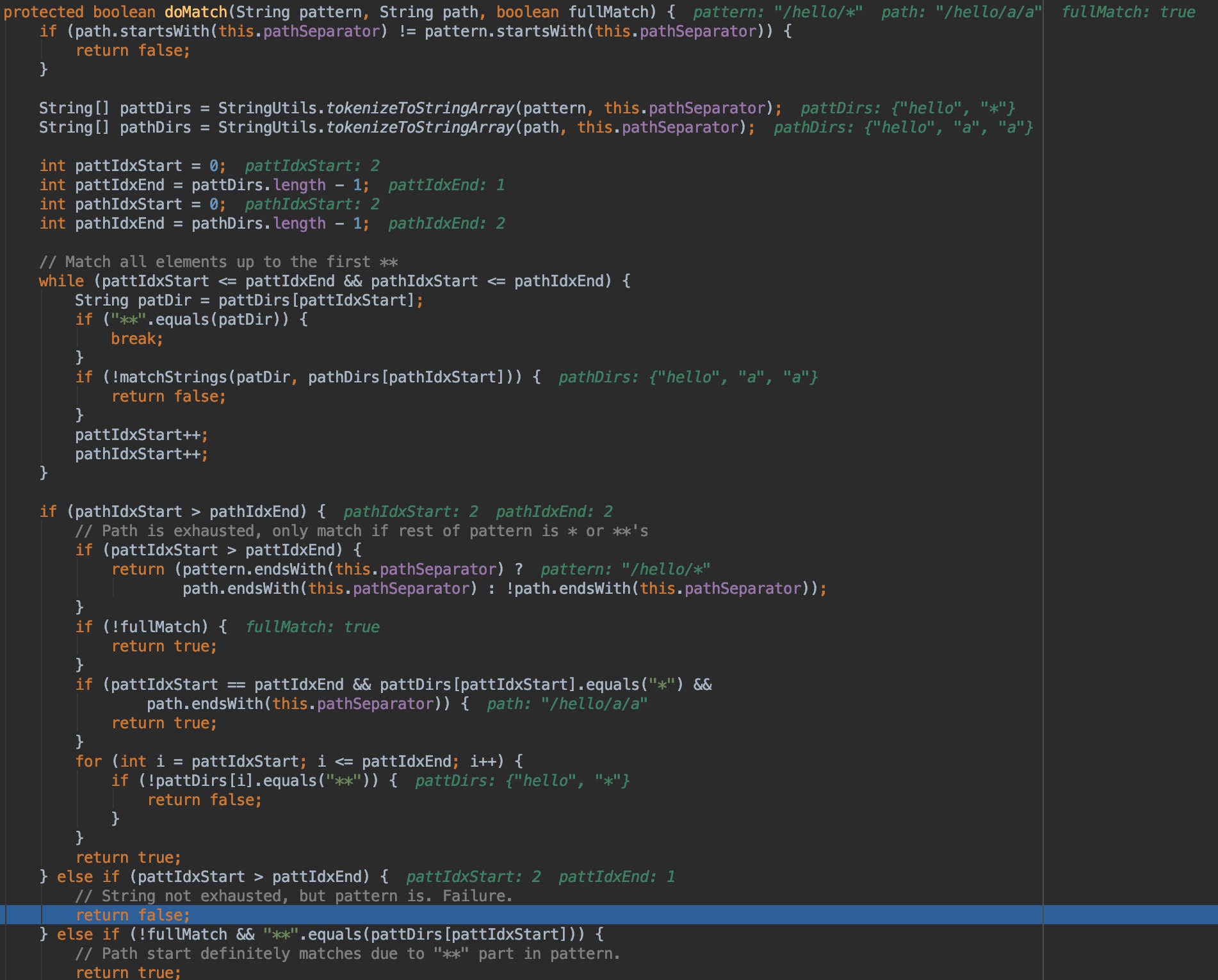
Task: Click the for keyword of the loop
Action: click(x=88, y=762)
